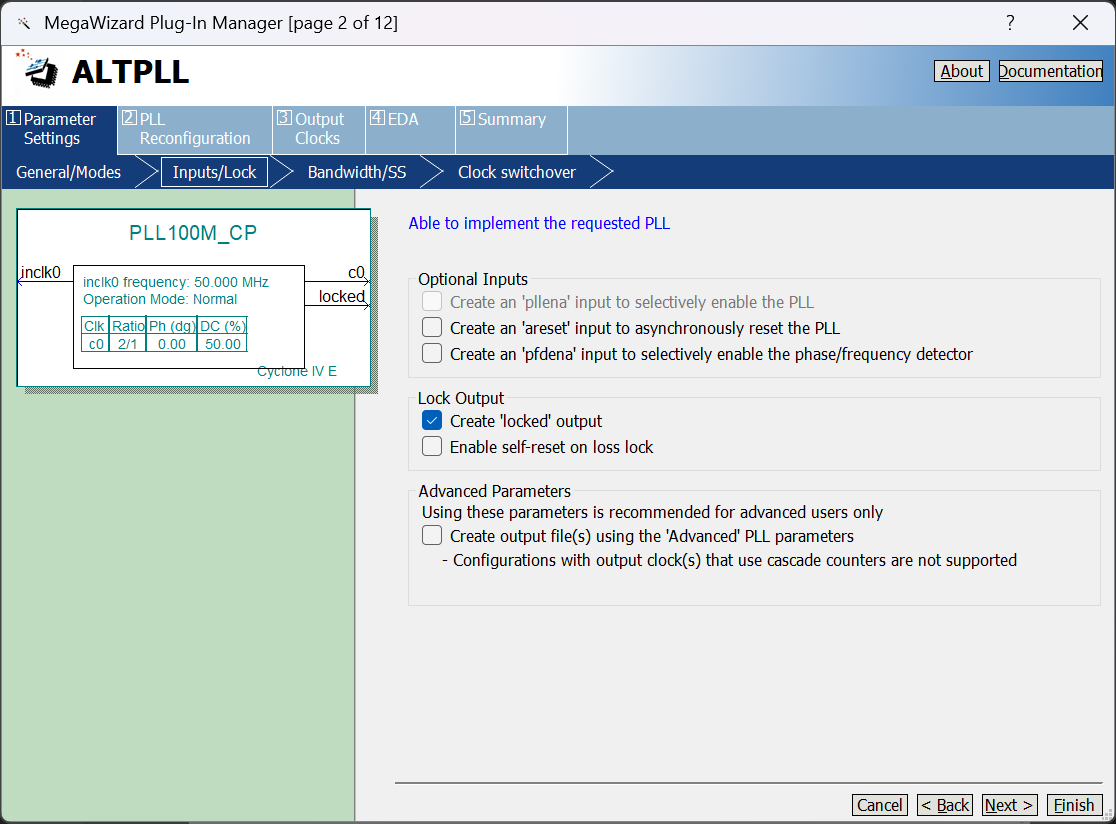Click the 'Ph (dg)' column header

[172, 326]
